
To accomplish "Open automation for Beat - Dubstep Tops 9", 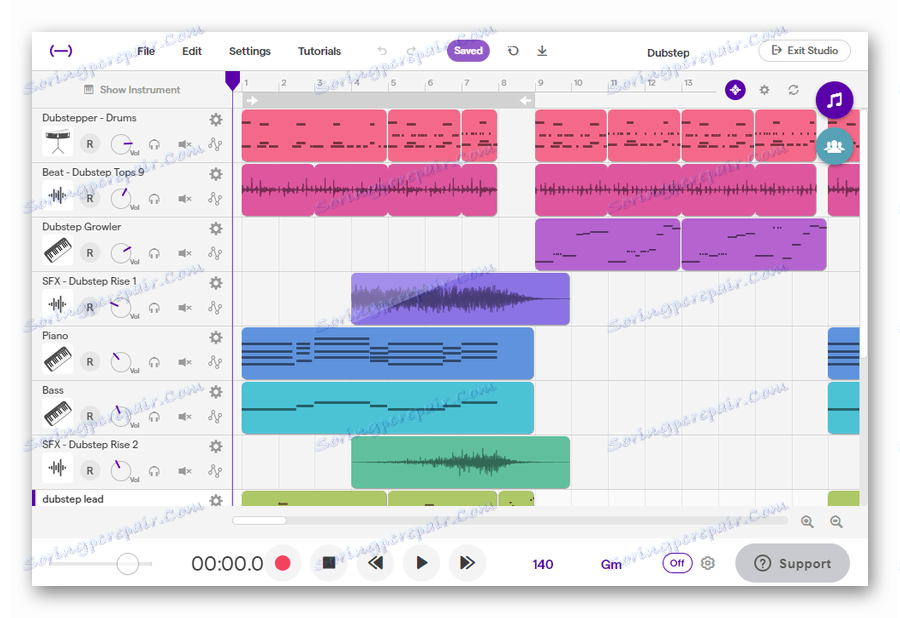I will 215,199.
